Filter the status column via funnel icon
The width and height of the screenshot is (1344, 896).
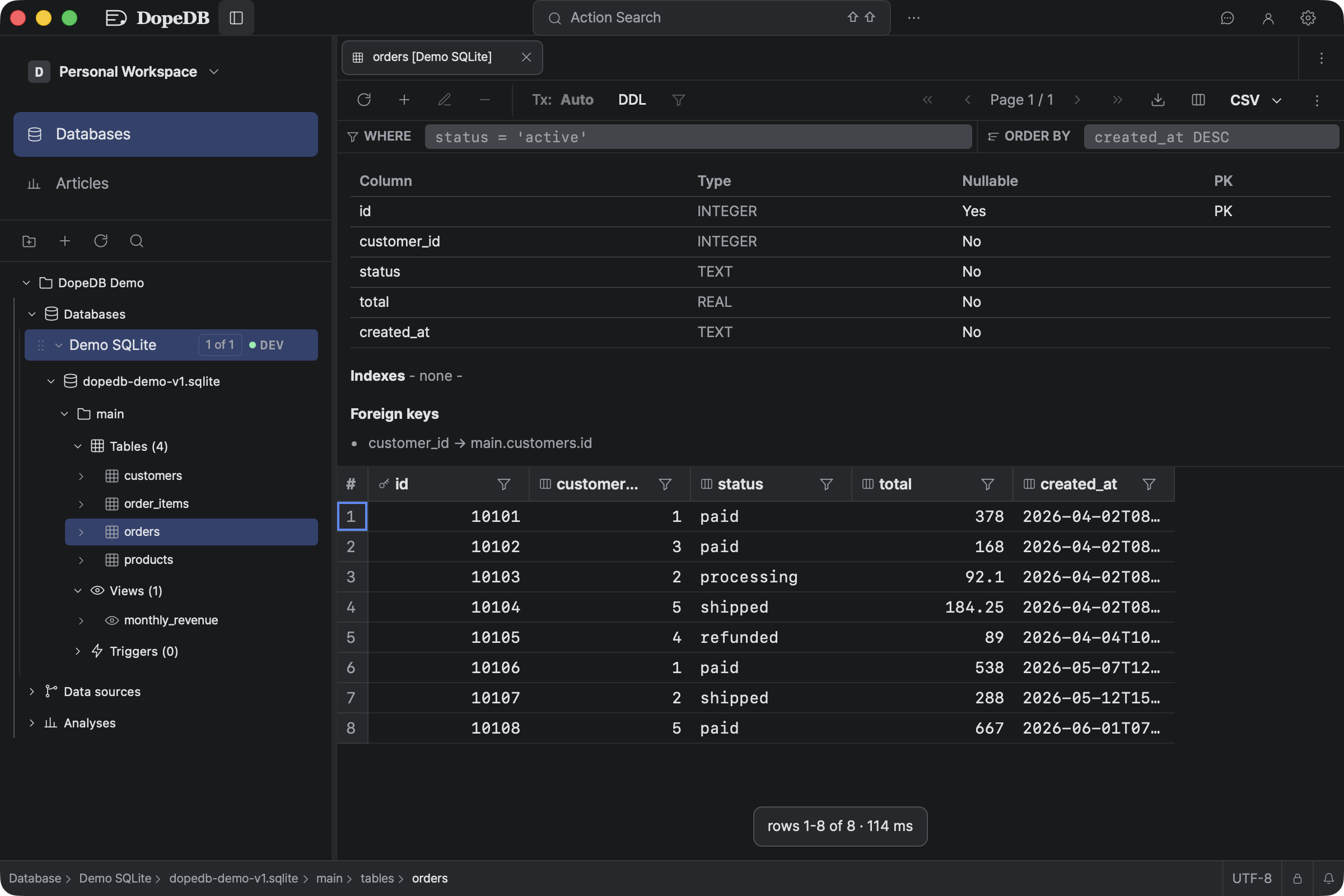click(827, 484)
